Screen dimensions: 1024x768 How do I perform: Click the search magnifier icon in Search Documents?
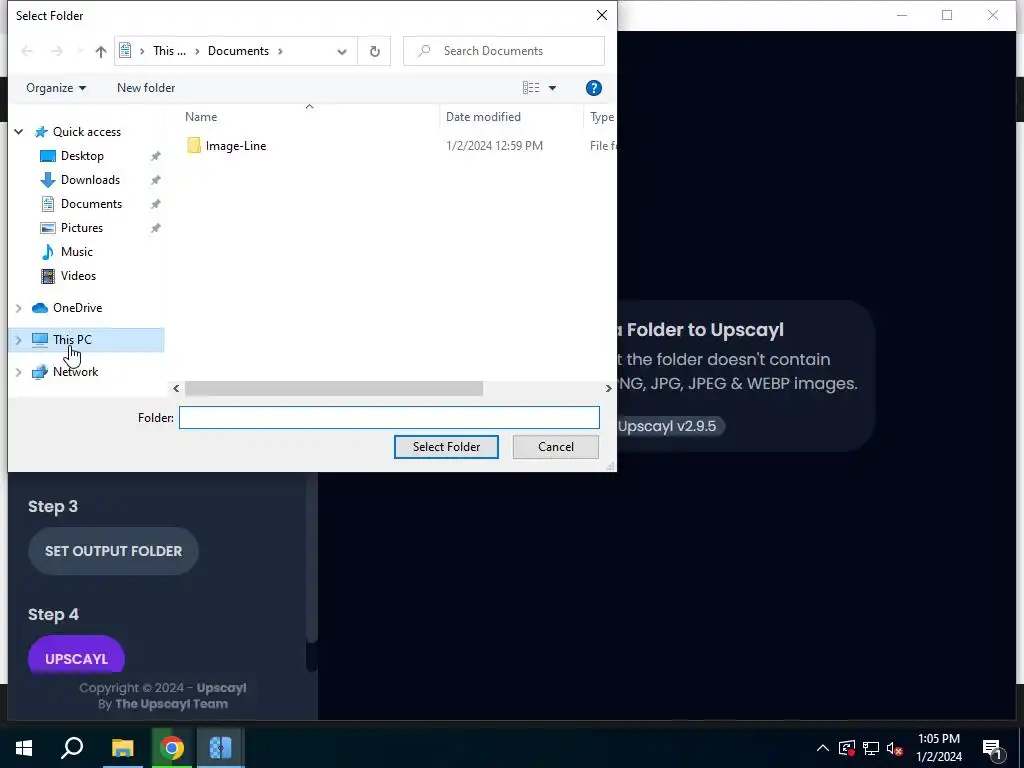point(424,50)
